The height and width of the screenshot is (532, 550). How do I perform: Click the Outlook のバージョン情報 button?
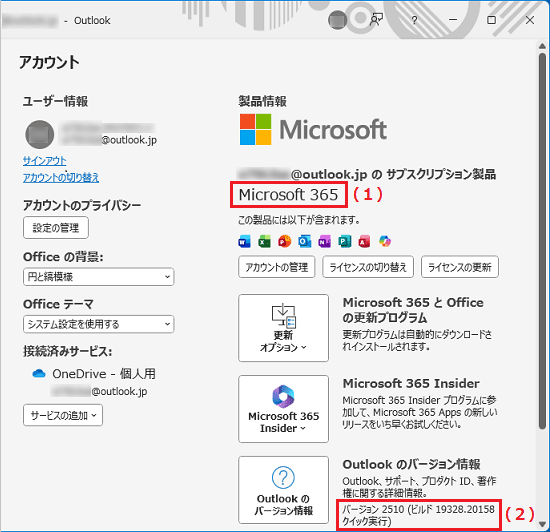click(283, 490)
